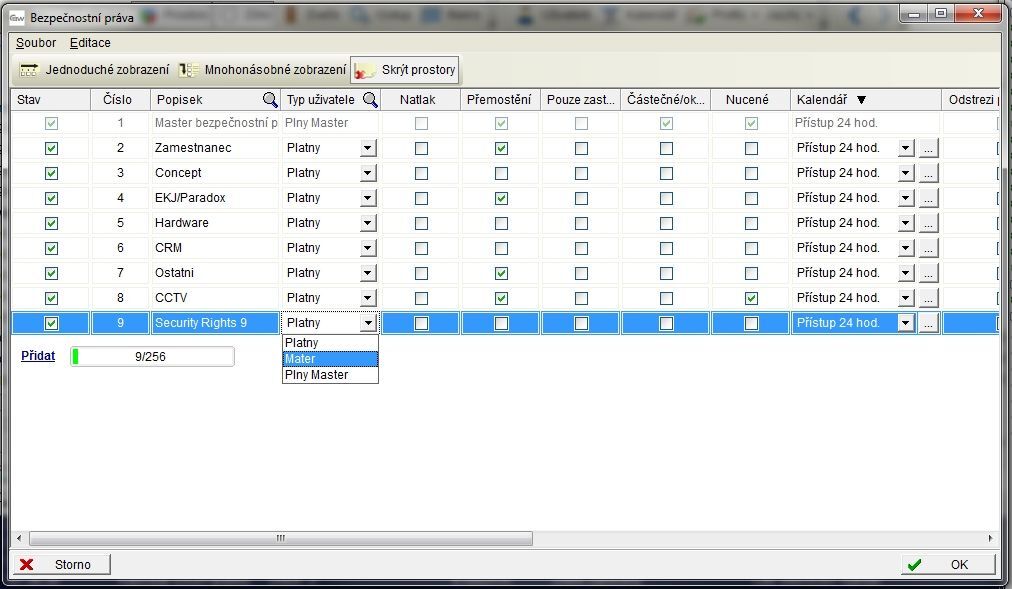Open Kalendář dropdown for CRM row
1012x589 pixels.
click(x=906, y=248)
